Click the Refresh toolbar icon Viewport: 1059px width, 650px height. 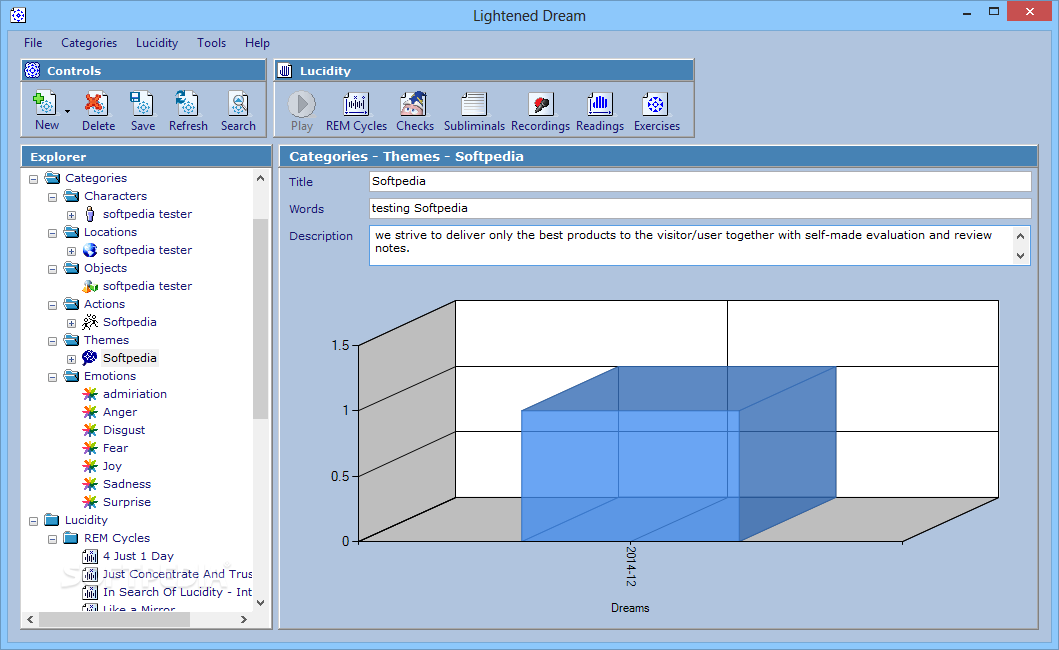point(186,103)
